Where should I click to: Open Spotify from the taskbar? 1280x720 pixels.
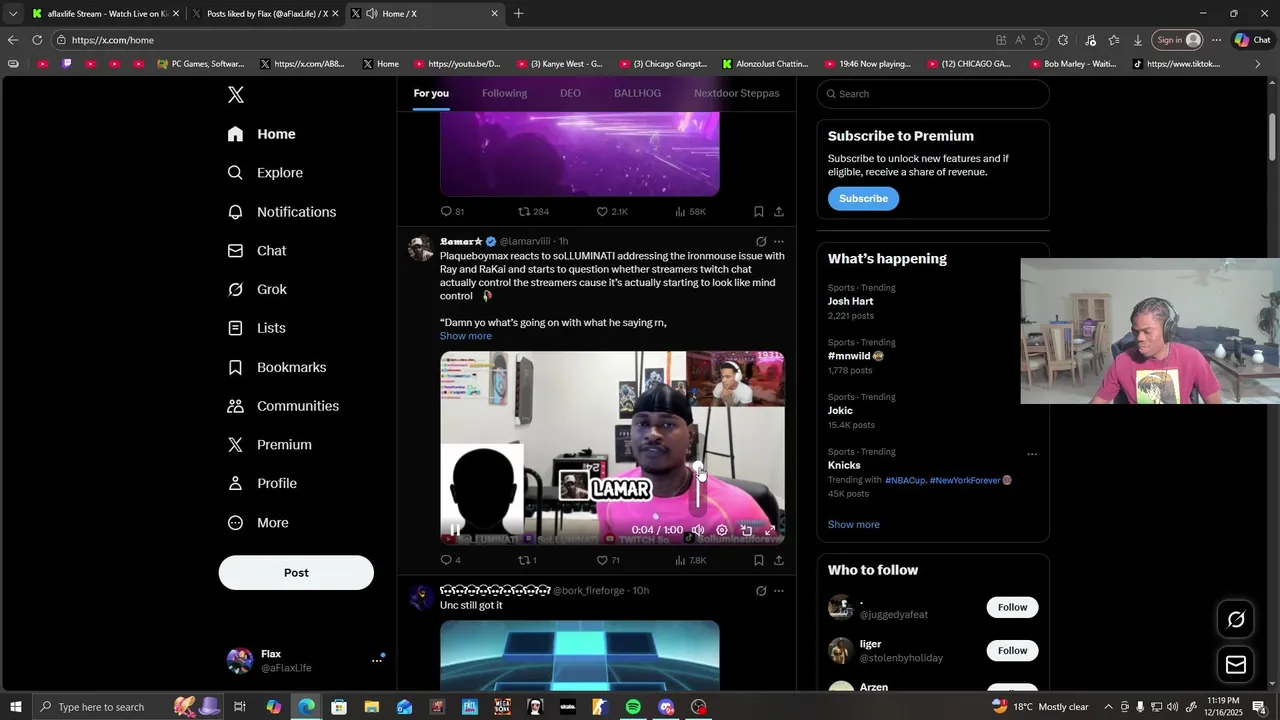tap(633, 707)
